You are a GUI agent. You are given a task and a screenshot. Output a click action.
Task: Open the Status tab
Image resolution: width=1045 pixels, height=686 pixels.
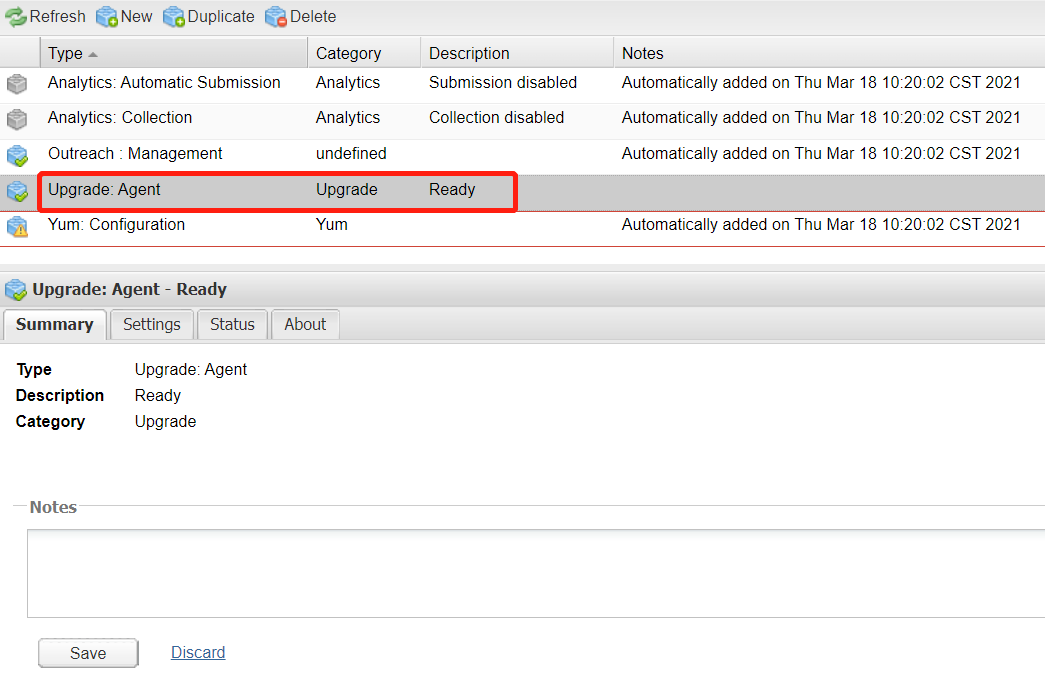click(x=232, y=324)
